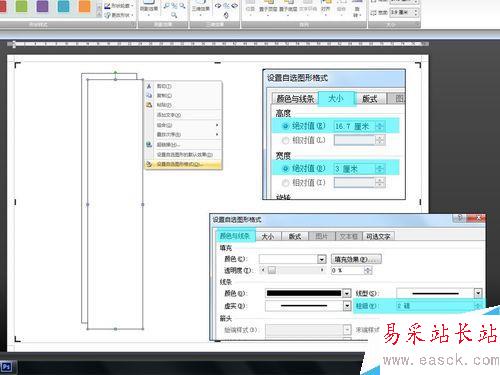This screenshot has height=375, width=500.
Task: Pick the green shape style swatch
Action: [21, 6]
